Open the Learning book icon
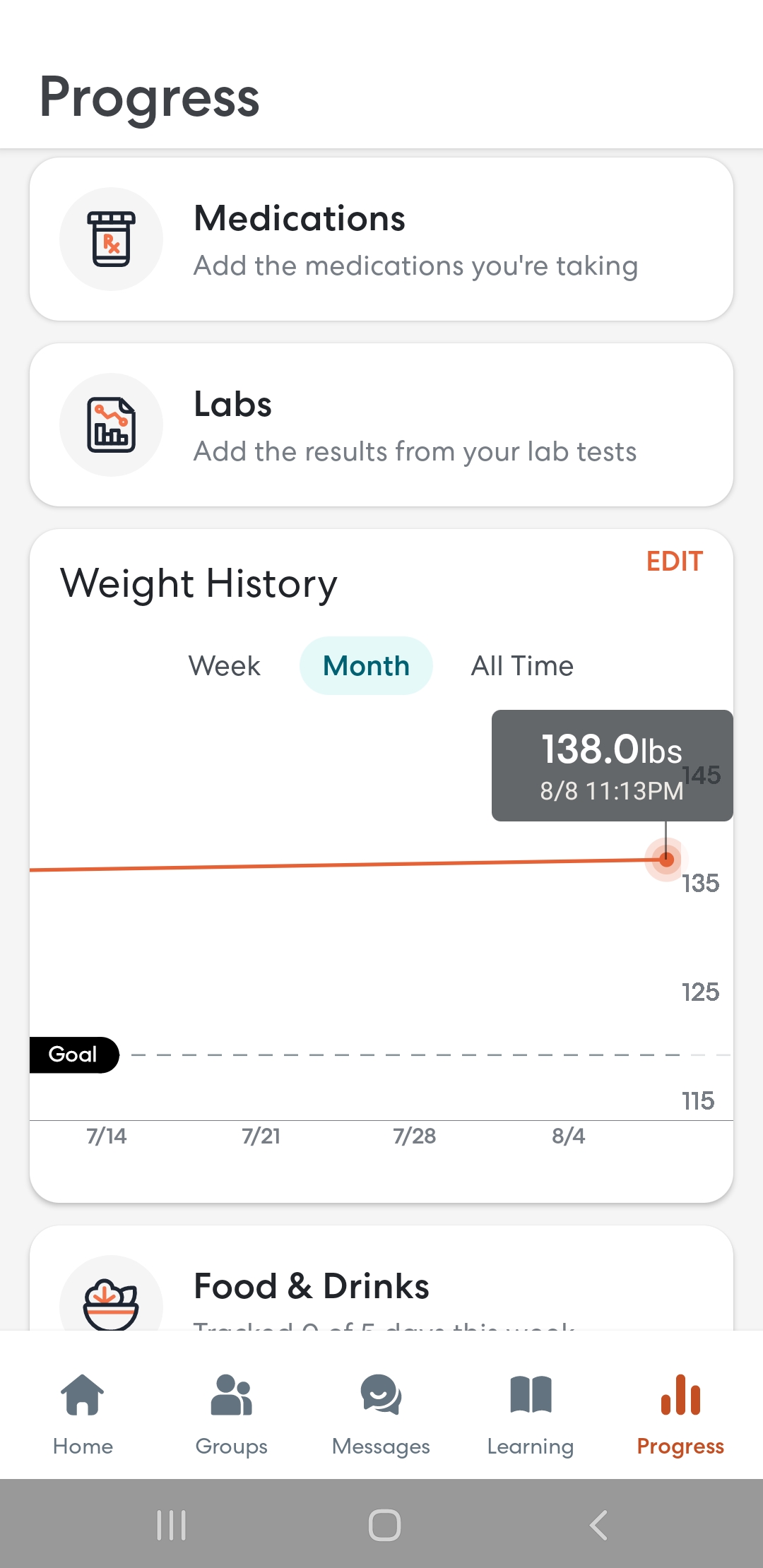Viewport: 763px width, 1568px height. (x=531, y=1395)
